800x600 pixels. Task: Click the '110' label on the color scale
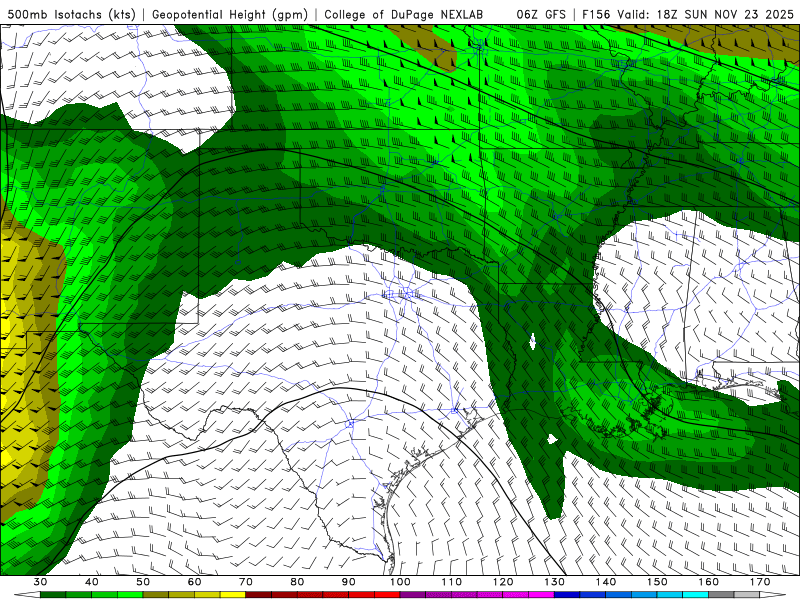coord(452,582)
